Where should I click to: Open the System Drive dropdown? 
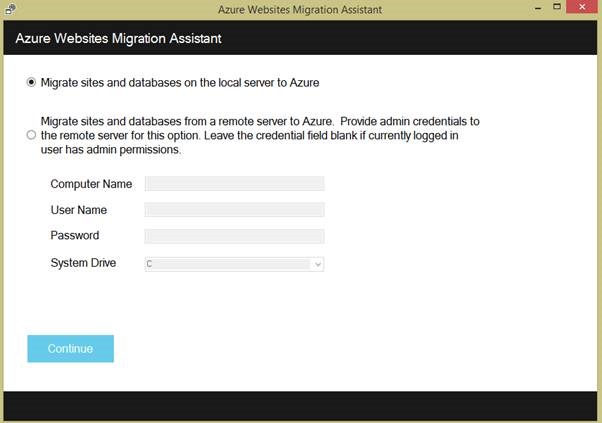click(x=234, y=264)
